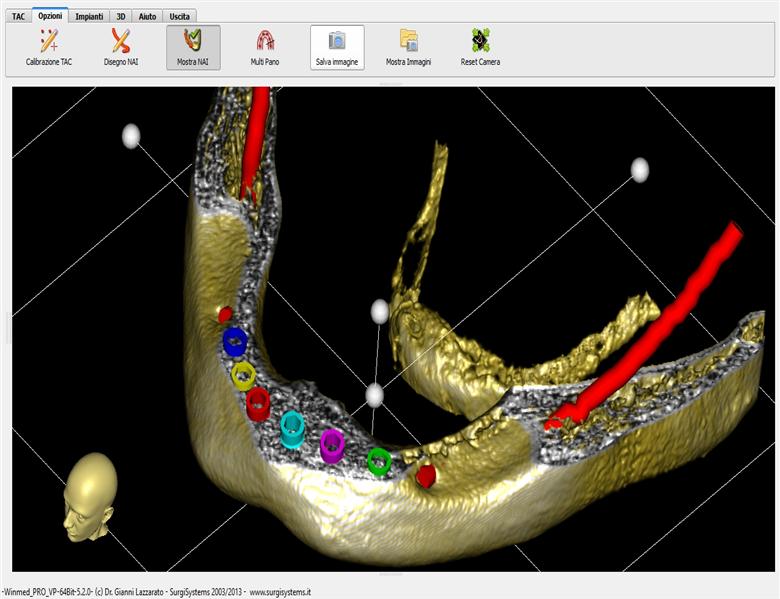The width and height of the screenshot is (780, 599).
Task: Open the Multi Pano view
Action: 265,48
